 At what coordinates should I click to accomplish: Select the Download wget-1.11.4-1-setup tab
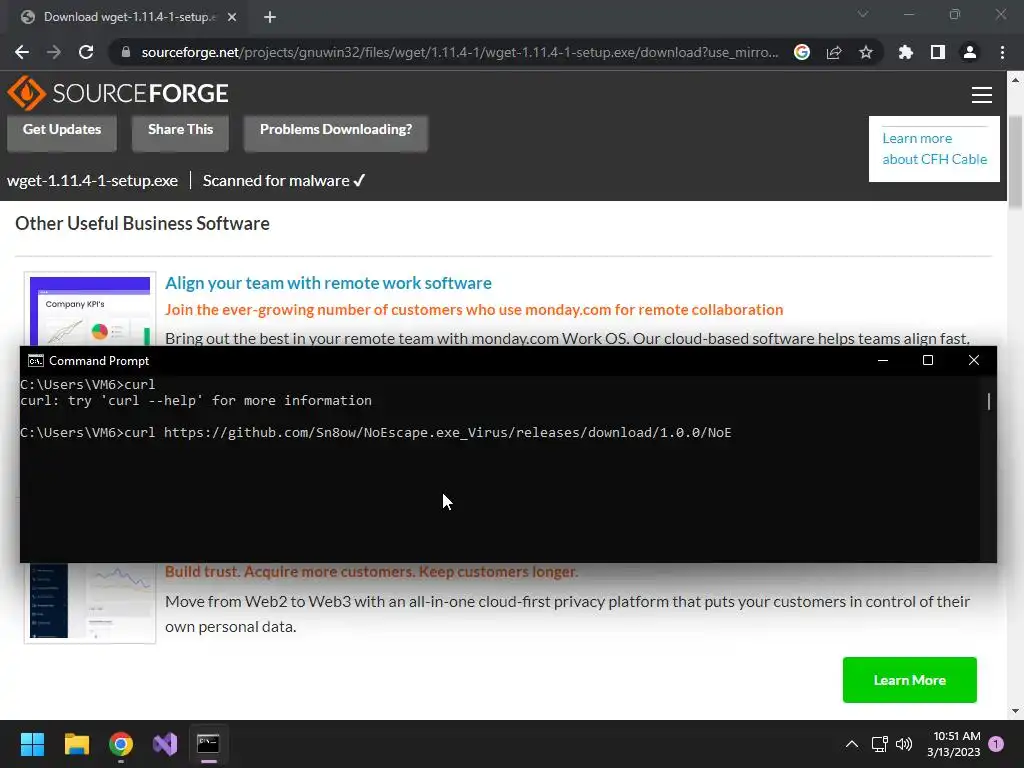click(x=129, y=17)
